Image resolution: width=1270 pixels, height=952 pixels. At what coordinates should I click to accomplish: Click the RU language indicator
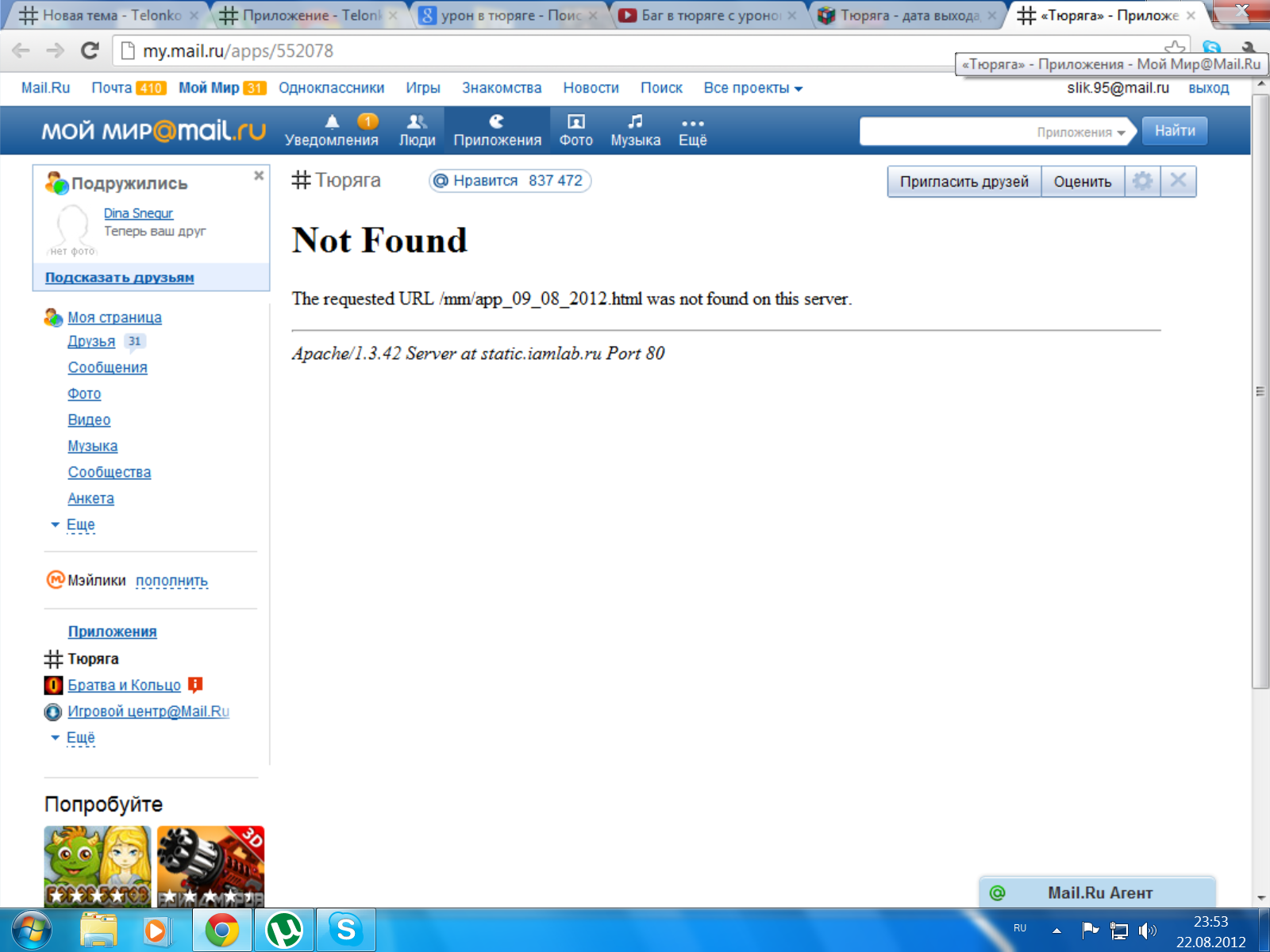pos(1020,927)
